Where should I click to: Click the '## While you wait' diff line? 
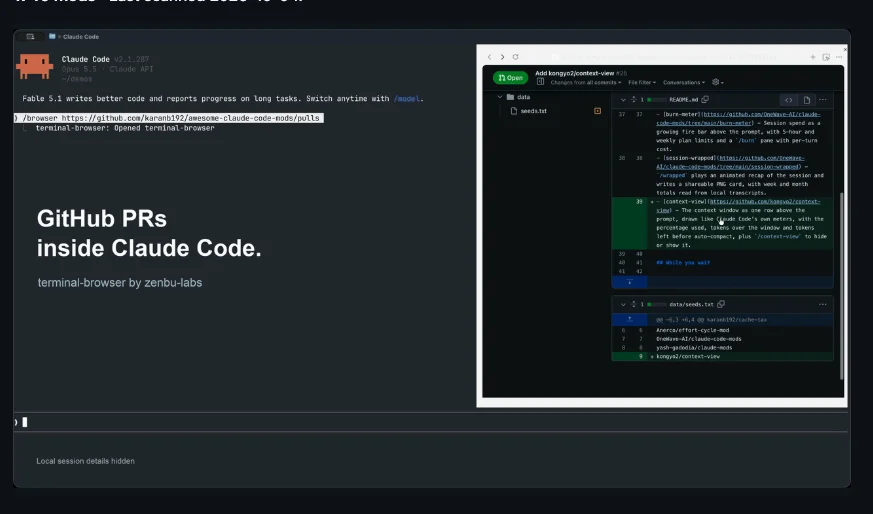tap(683, 262)
